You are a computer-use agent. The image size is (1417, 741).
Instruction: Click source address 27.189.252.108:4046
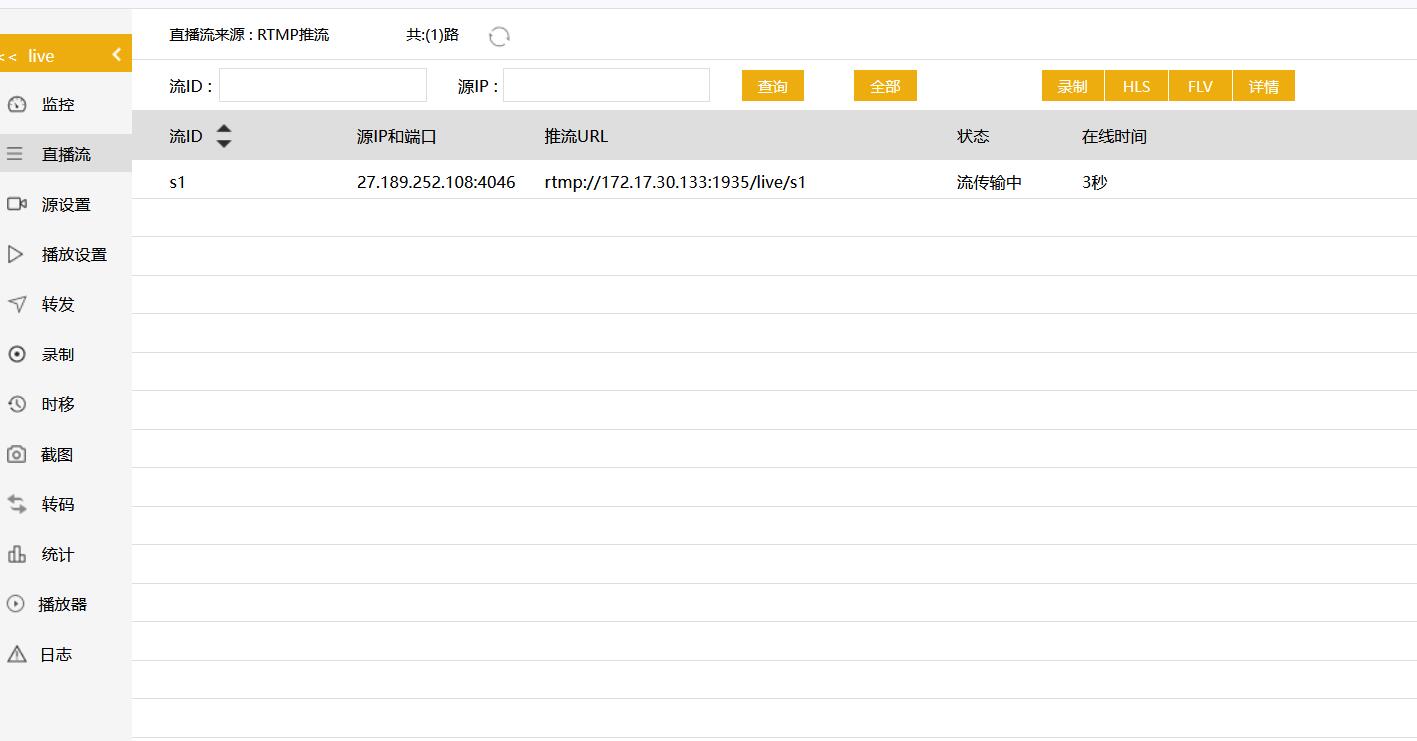click(436, 182)
